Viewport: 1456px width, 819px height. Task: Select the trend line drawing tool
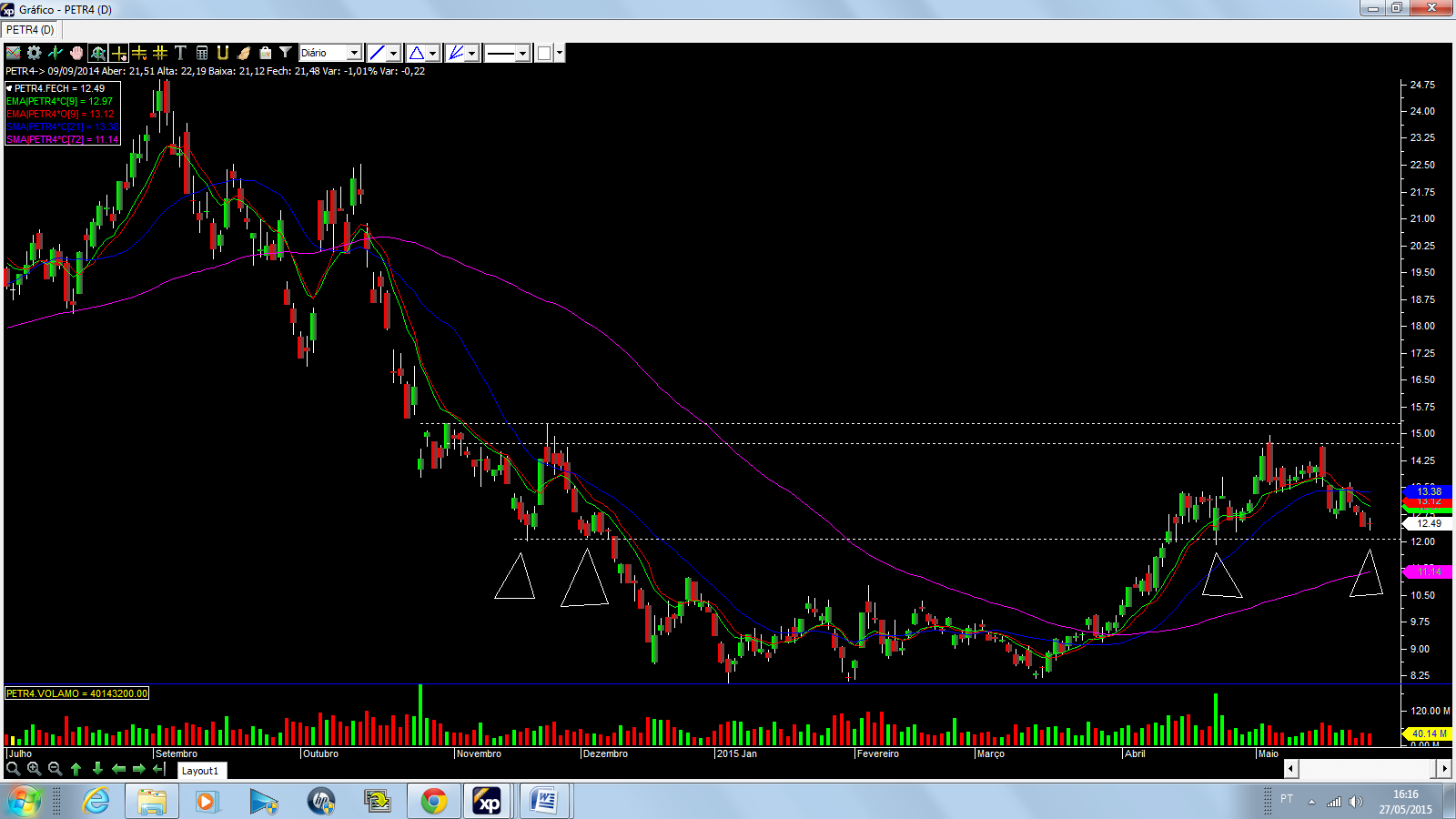[377, 53]
